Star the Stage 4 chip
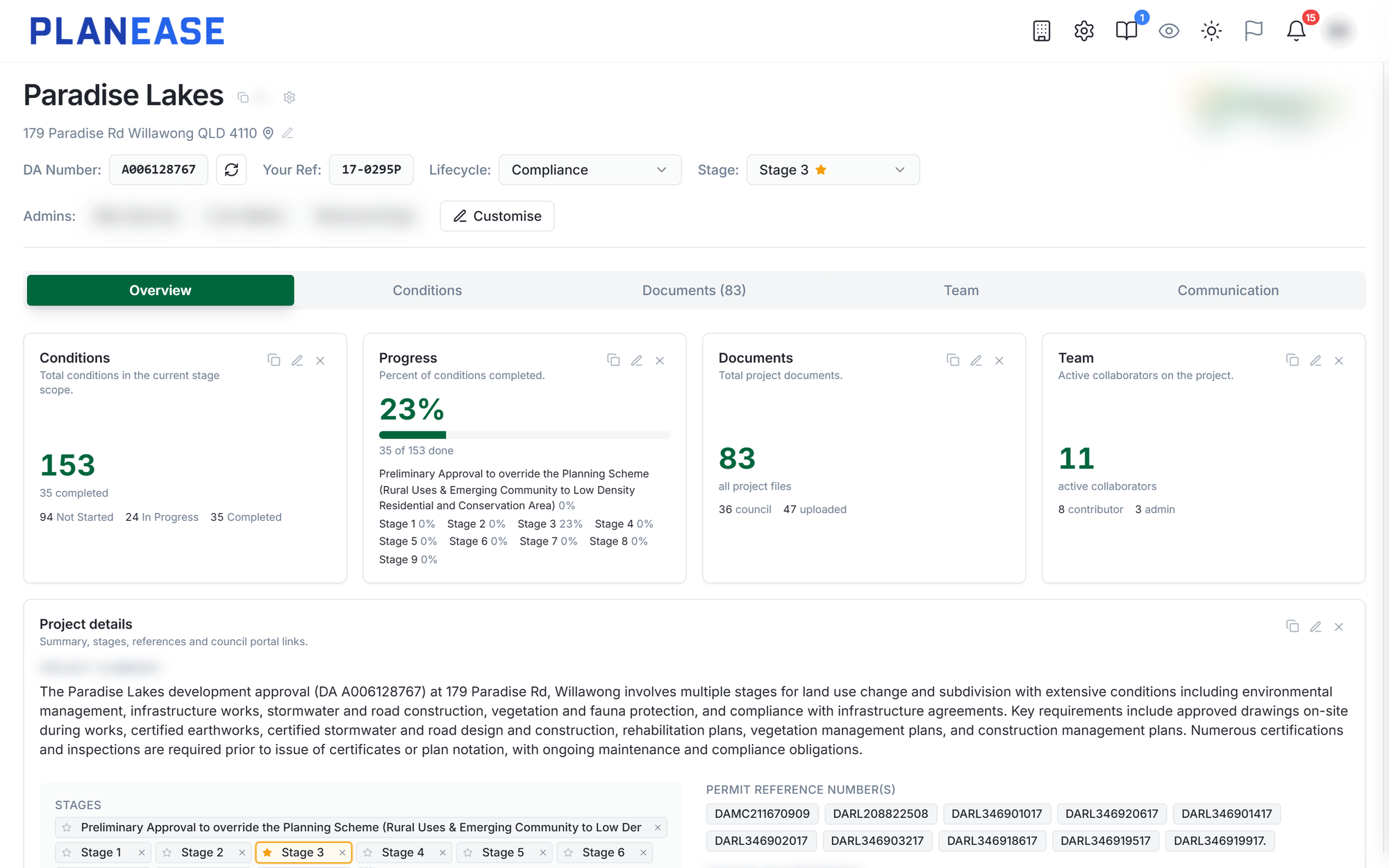Viewport: 1389px width, 868px height. click(367, 852)
